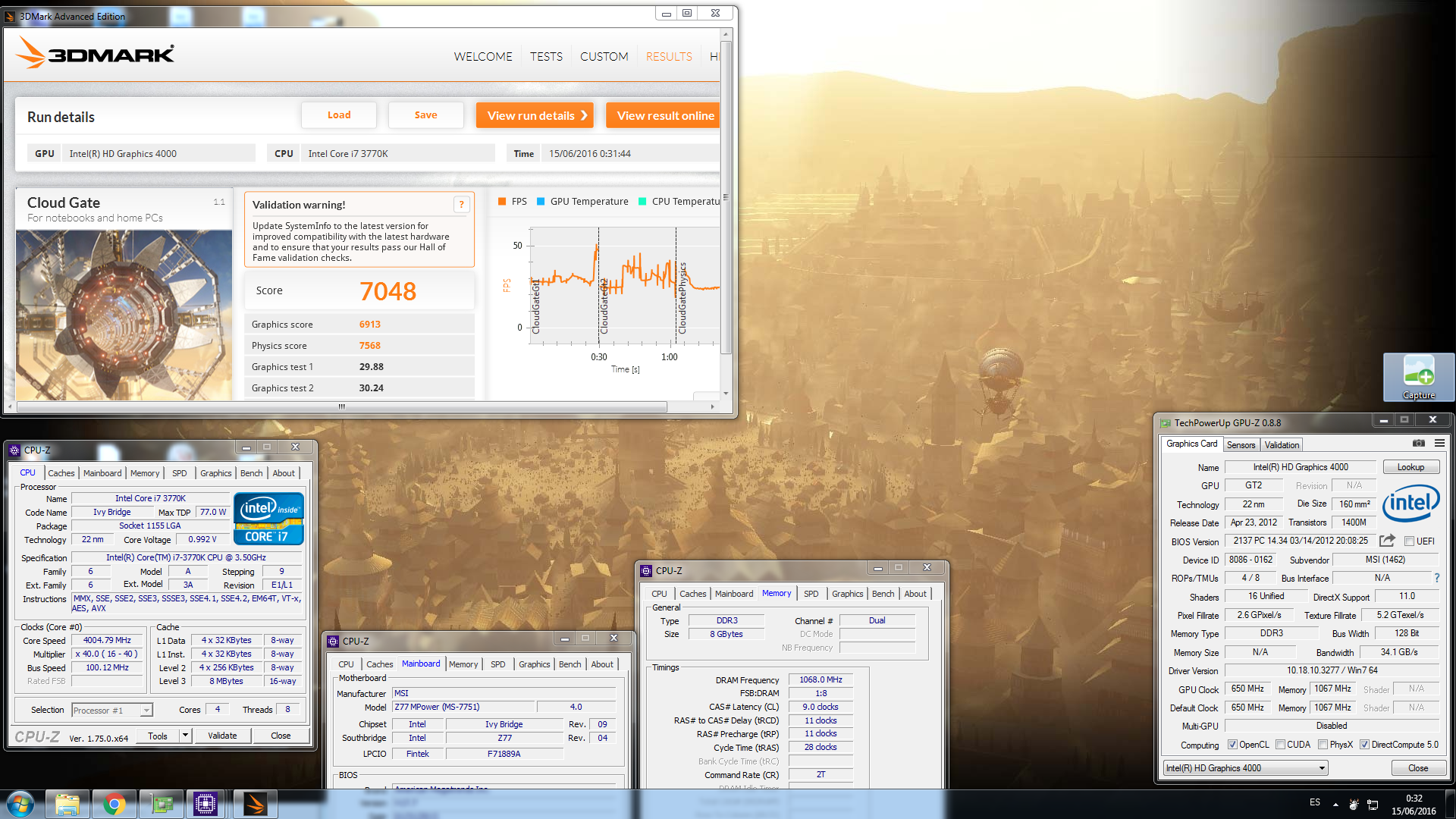Click the 3DMark logo
This screenshot has width=1456, height=819.
point(95,53)
